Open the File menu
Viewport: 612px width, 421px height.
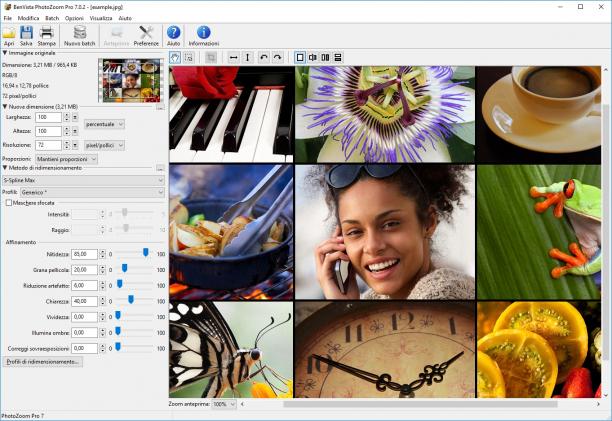[x=7, y=18]
